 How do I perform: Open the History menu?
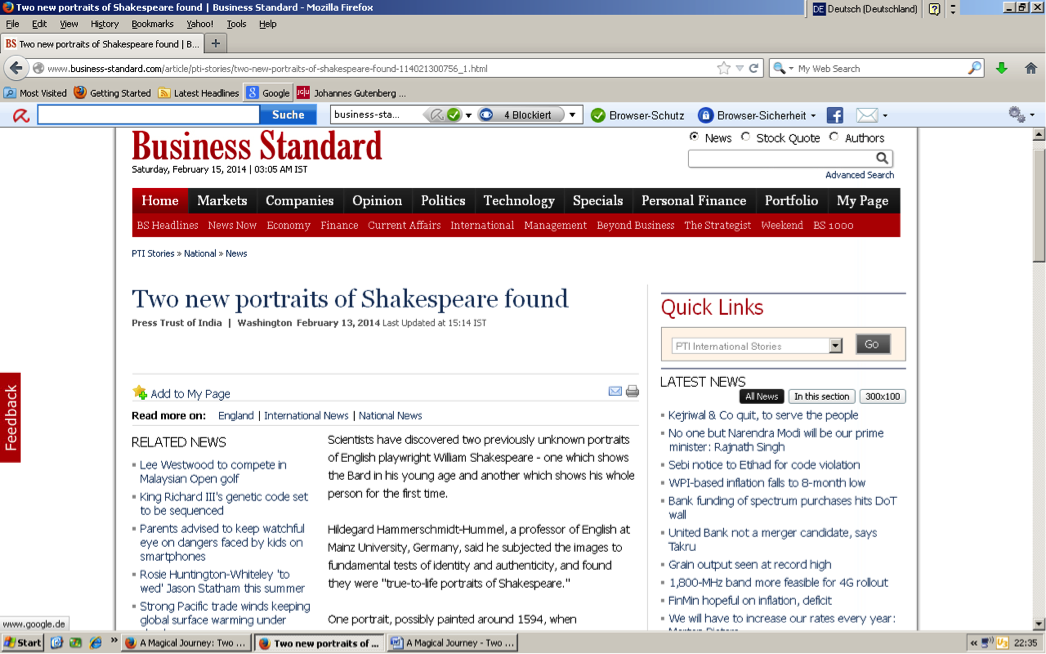point(104,24)
